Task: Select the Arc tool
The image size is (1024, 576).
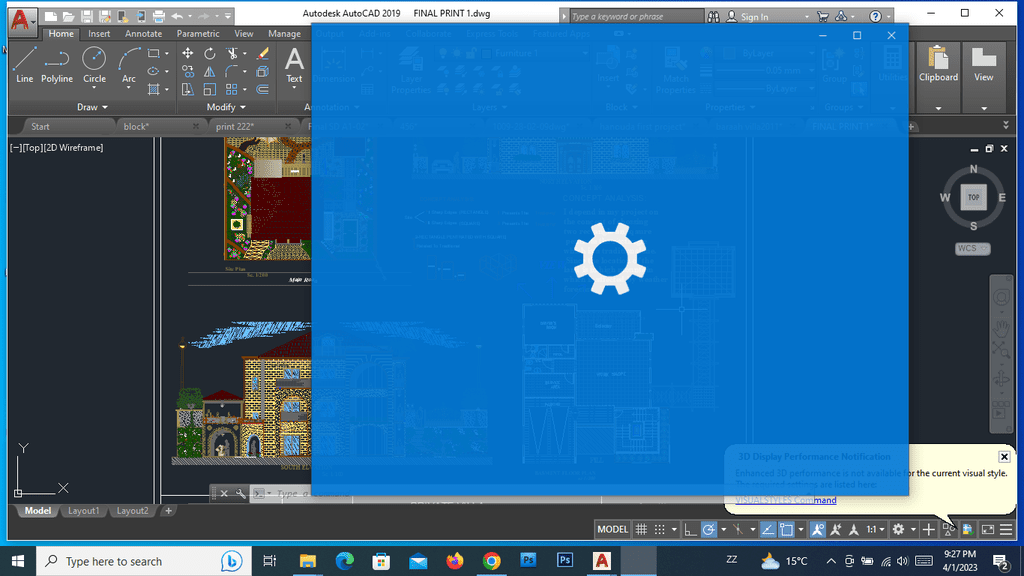Action: point(129,65)
